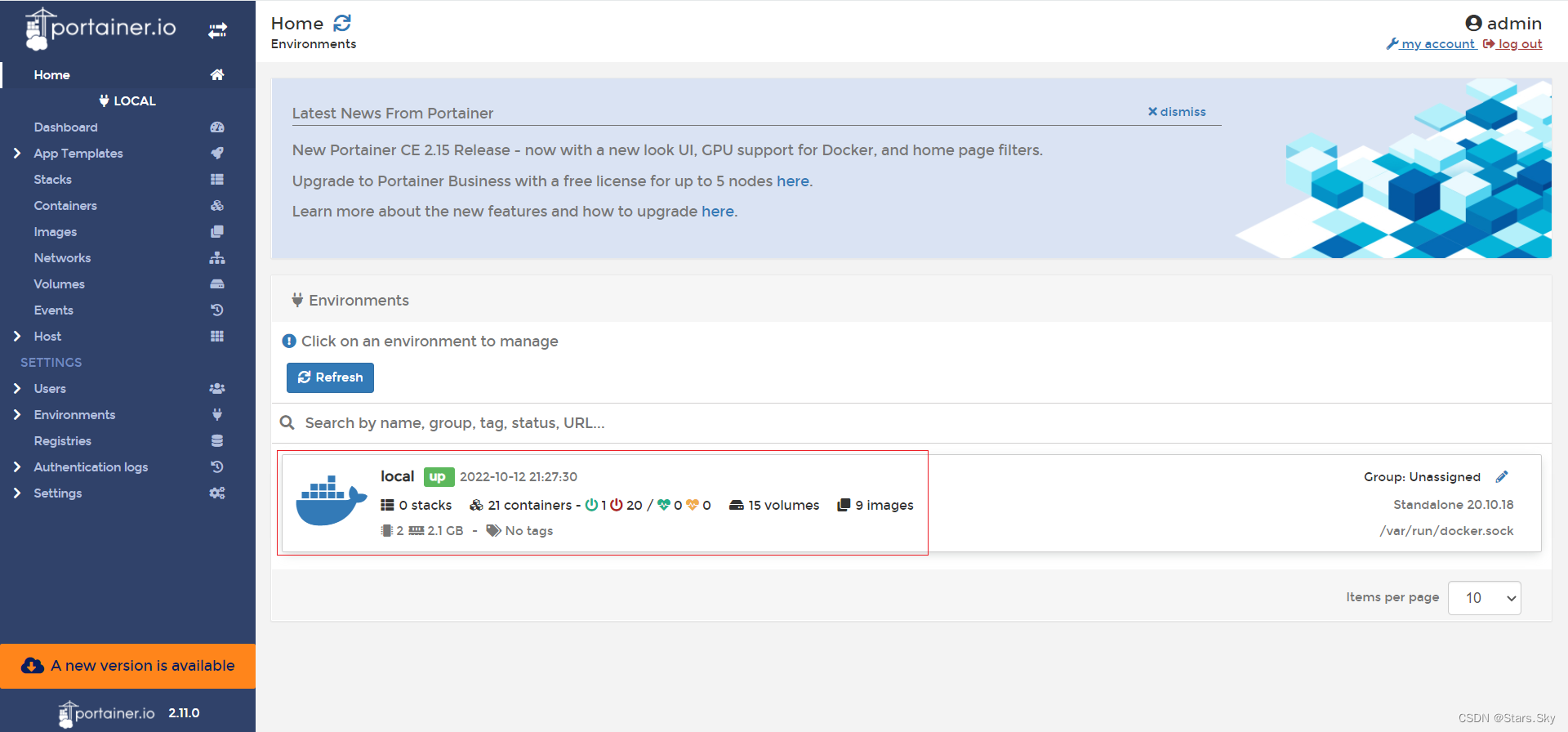Image resolution: width=1568 pixels, height=732 pixels.
Task: Click the Host grid icon
Action: click(x=217, y=337)
